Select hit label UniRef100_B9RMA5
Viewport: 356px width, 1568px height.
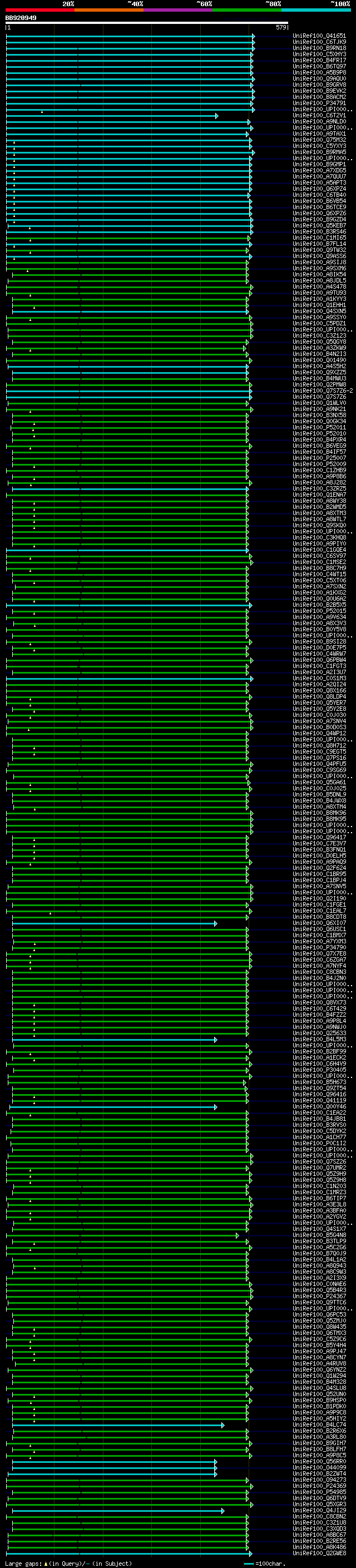319,152
